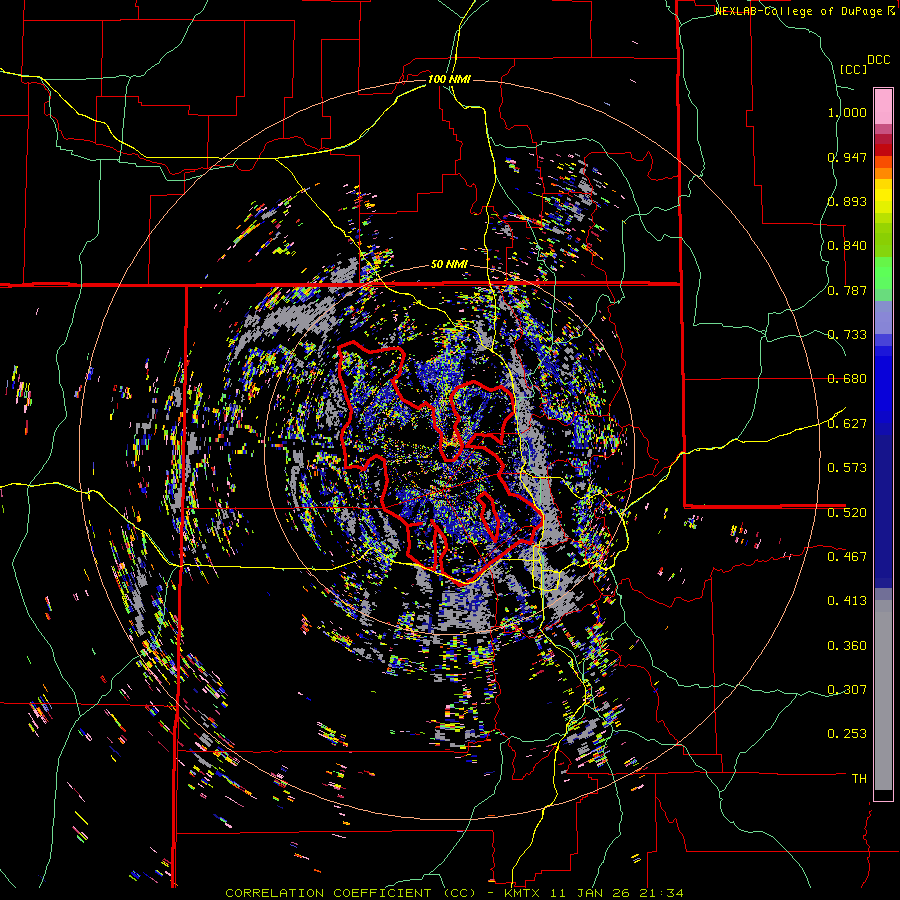The image size is (900, 900).
Task: Click the 0.520 legend value
Action: click(847, 513)
